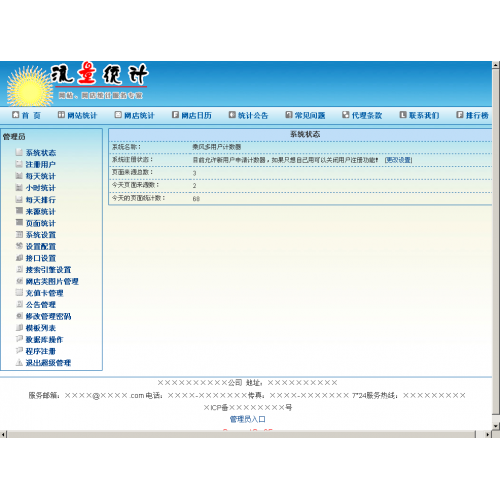Open the 模板列表 sidebar link
Viewport: 500px width, 500px height.
41,328
